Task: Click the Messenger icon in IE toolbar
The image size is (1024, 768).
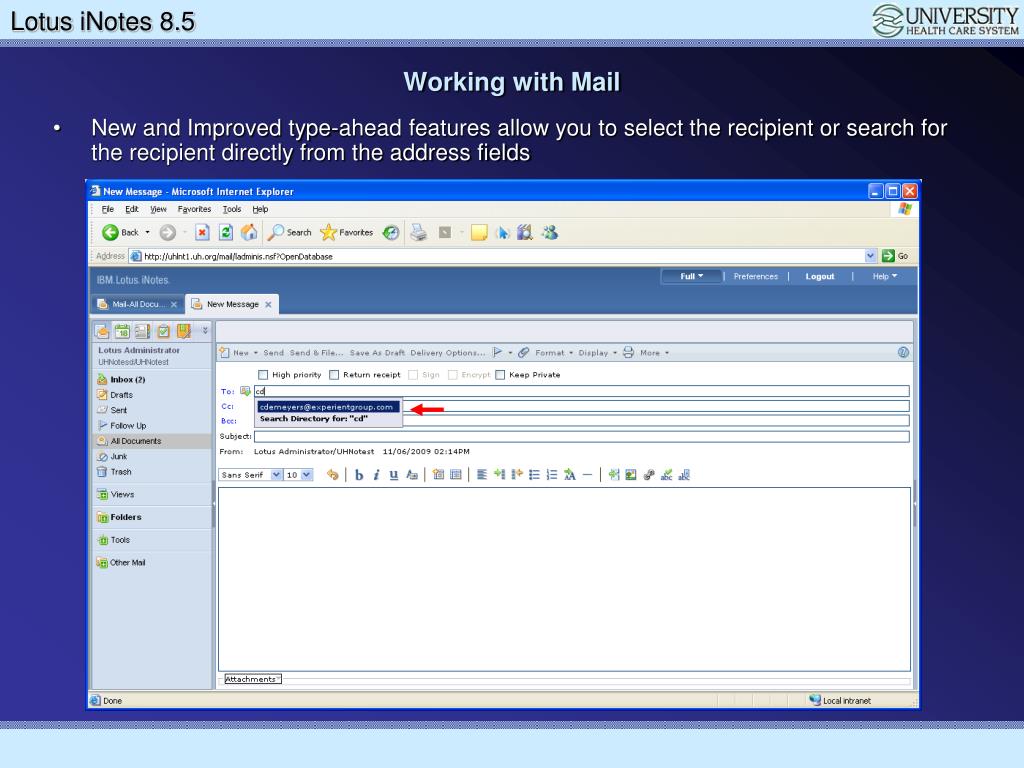Action: (x=550, y=232)
